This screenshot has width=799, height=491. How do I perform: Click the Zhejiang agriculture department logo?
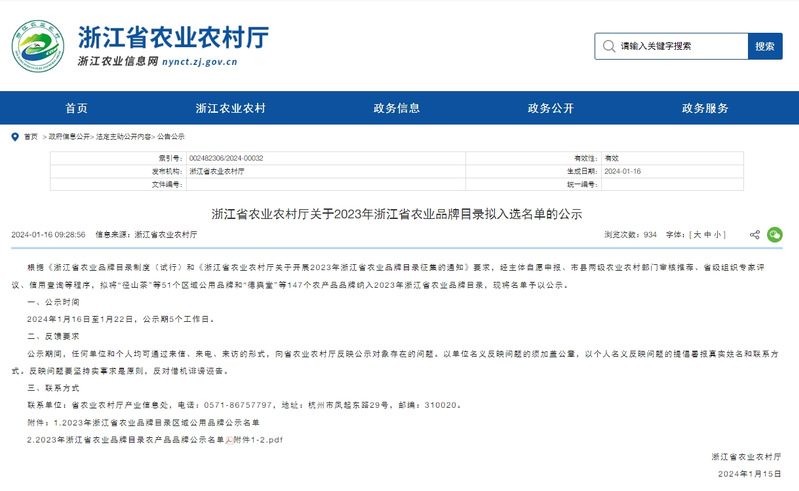38,46
